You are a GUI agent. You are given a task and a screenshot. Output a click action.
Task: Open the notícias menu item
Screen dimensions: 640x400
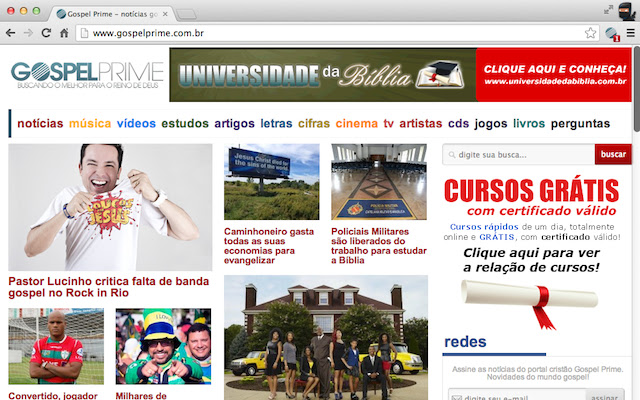[40, 123]
